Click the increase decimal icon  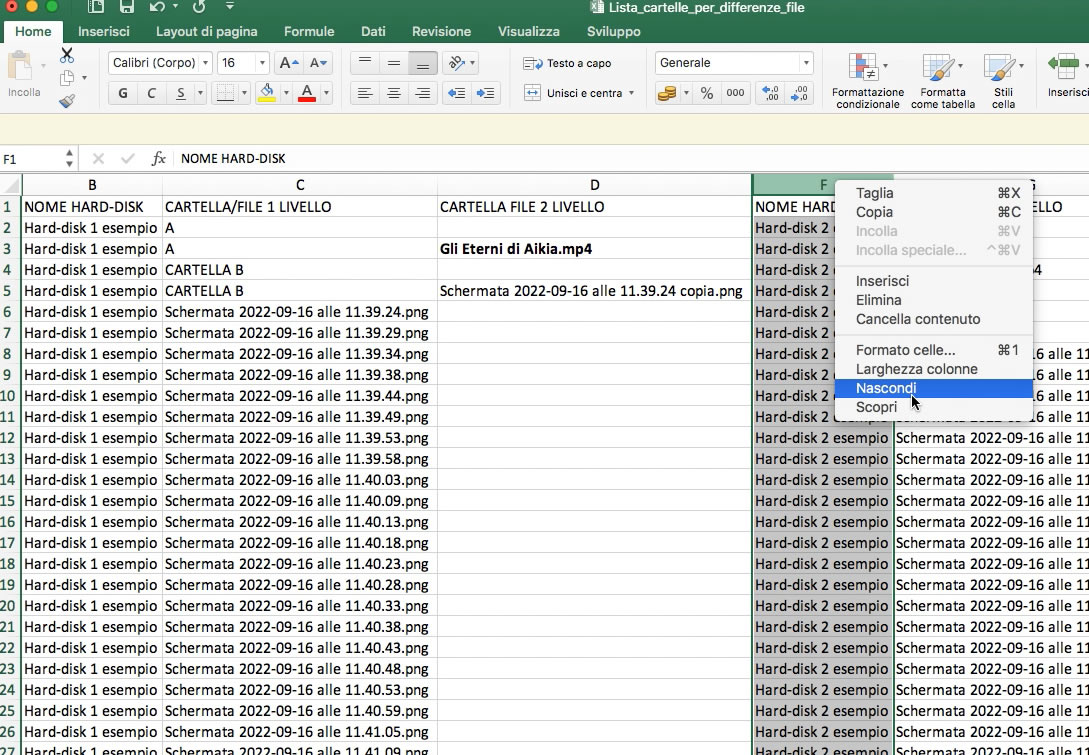point(770,93)
